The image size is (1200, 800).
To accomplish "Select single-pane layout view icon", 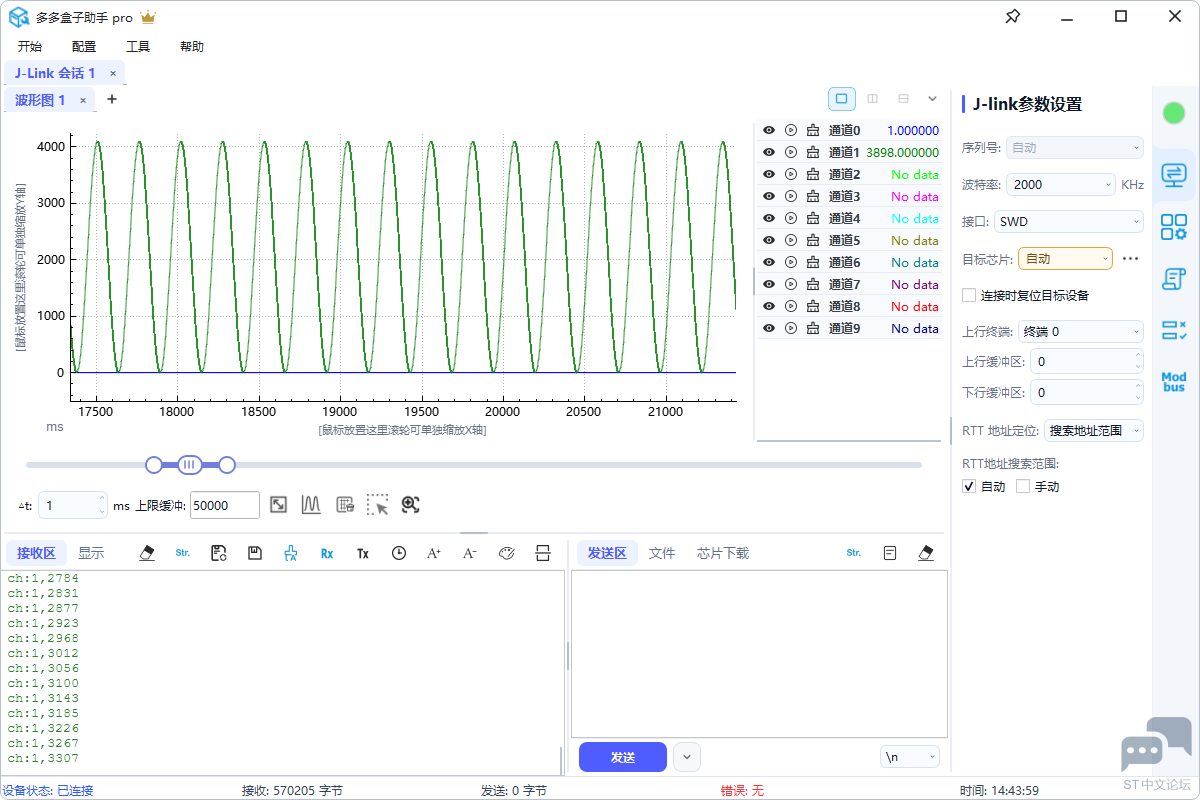I will (x=842, y=99).
